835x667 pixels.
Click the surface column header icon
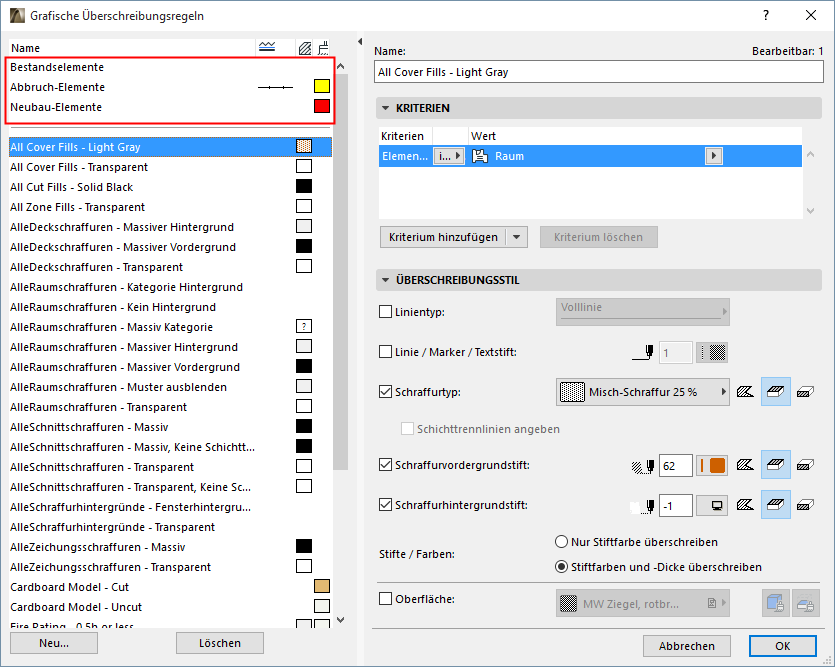coord(323,48)
